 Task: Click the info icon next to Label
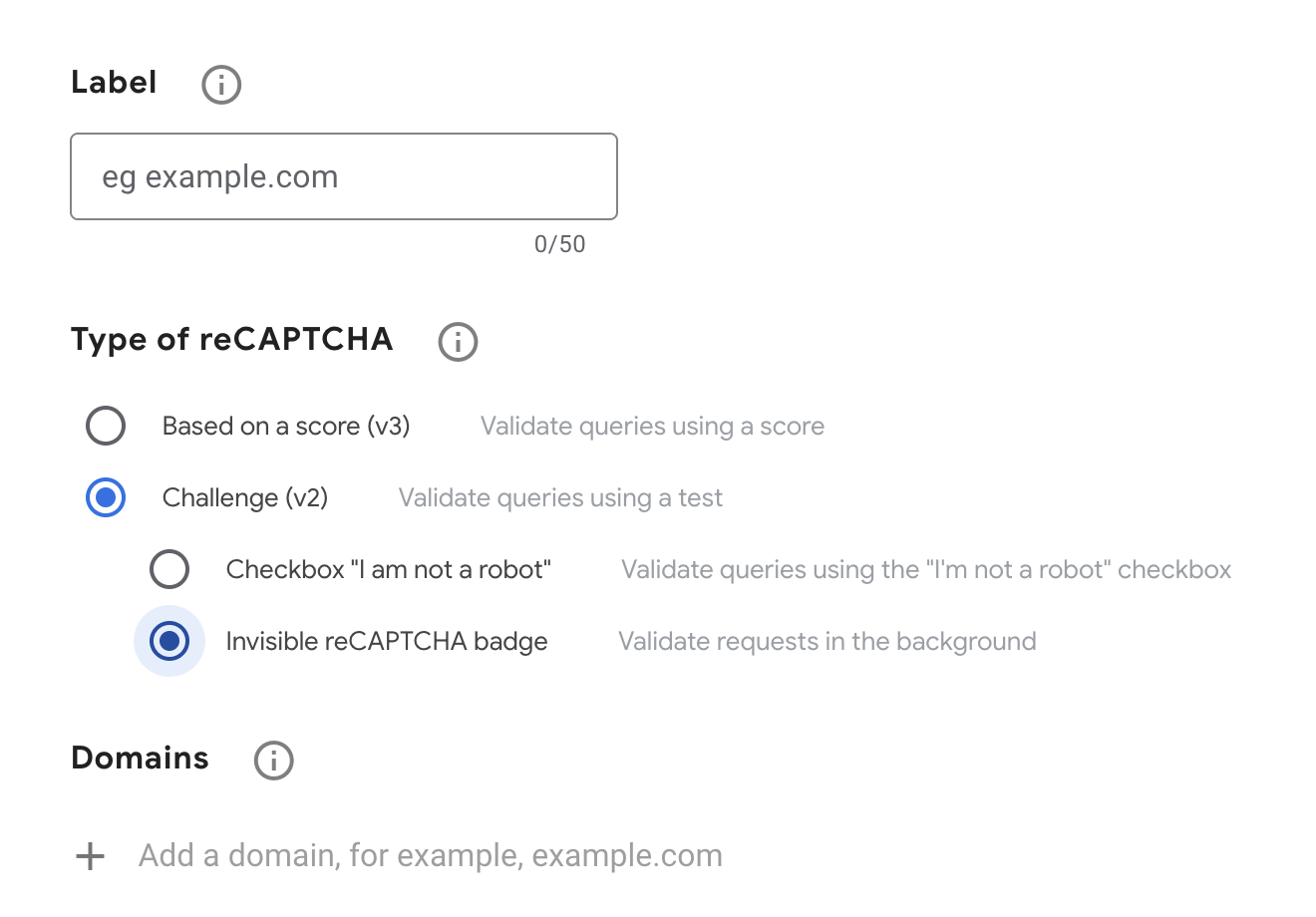click(x=221, y=85)
